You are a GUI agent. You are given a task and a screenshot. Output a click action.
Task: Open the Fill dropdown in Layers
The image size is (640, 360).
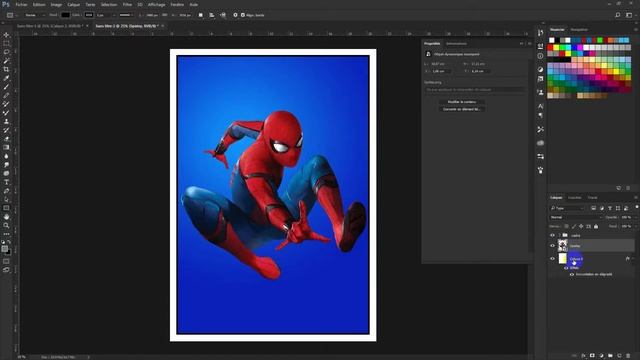(636, 227)
